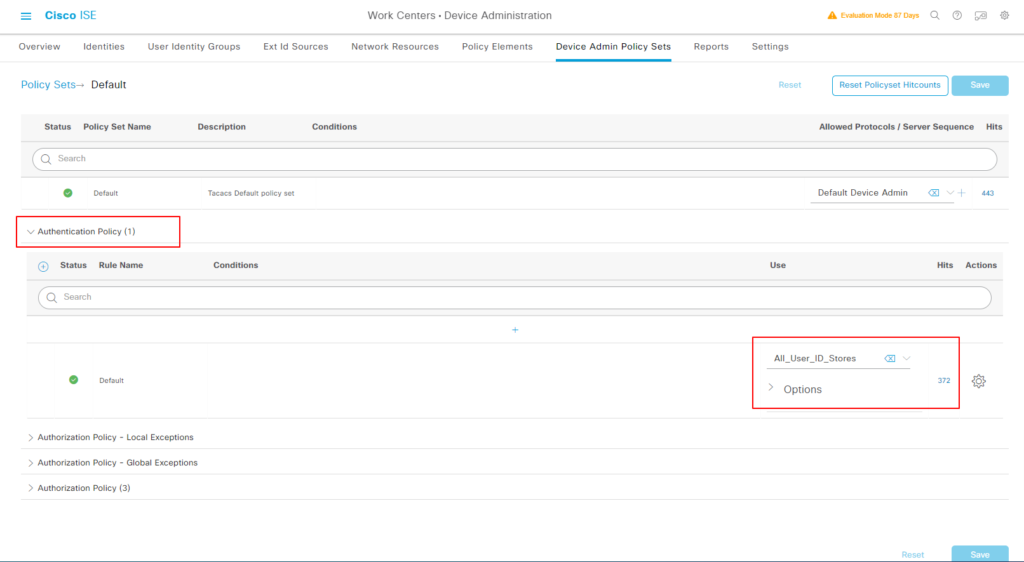
Task: Click the top-right settings gear icon
Action: tap(1004, 16)
